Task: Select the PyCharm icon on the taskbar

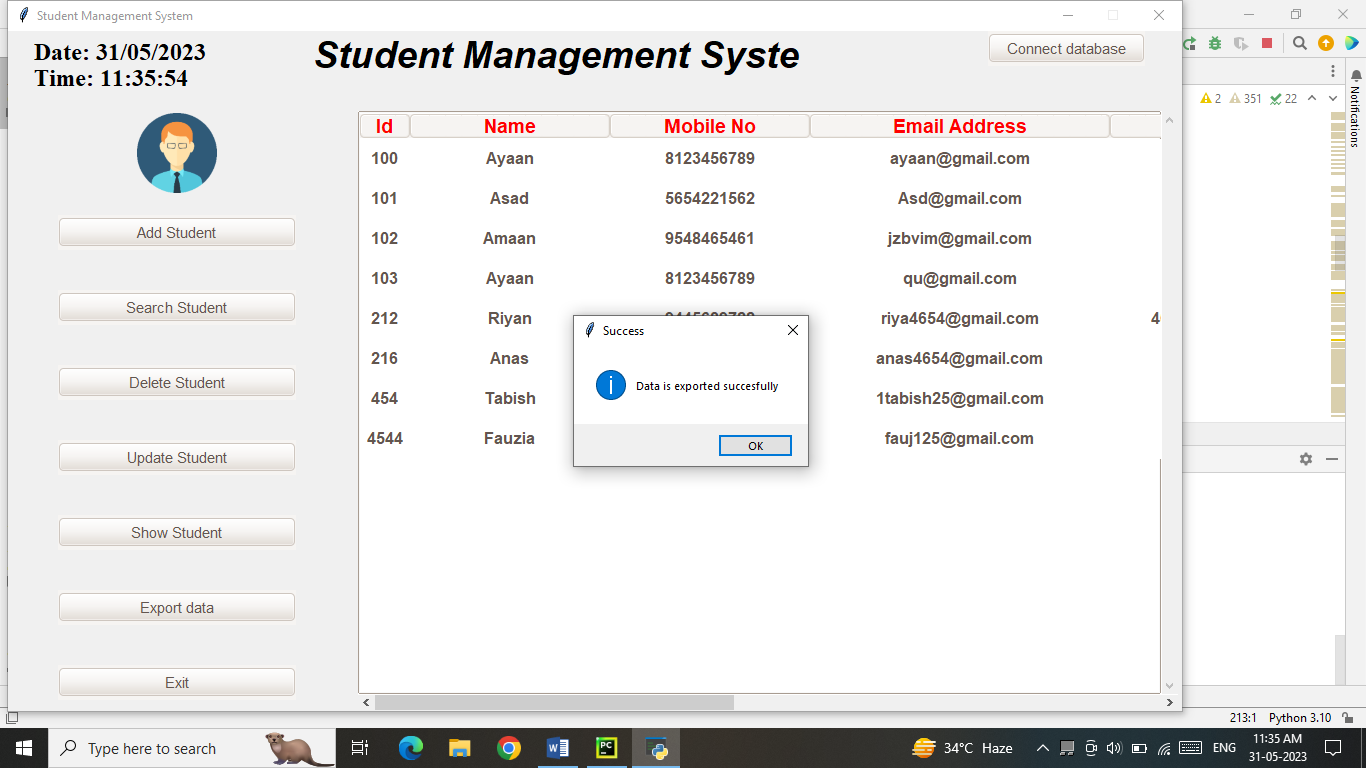Action: tap(607, 748)
